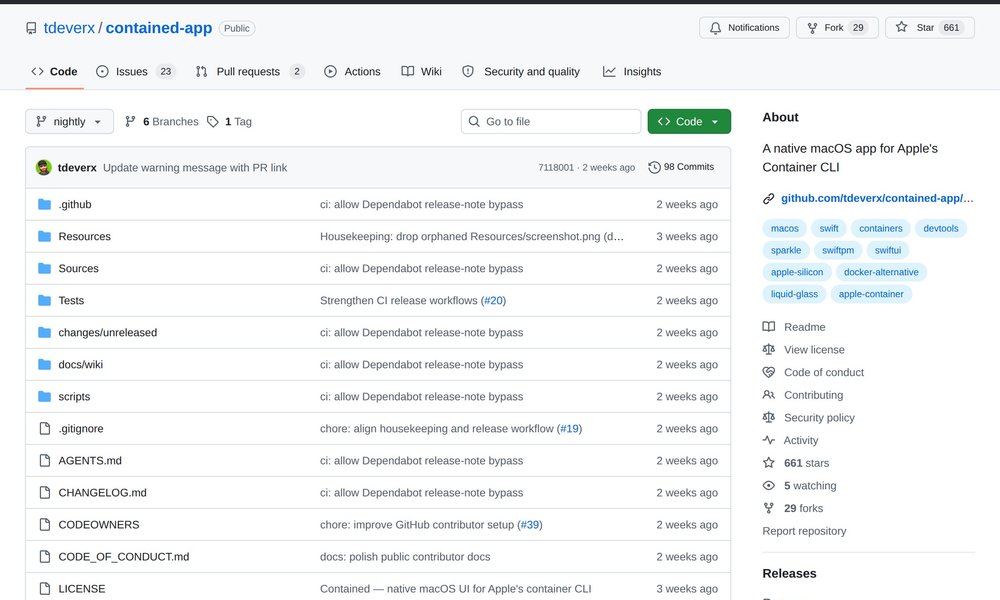Click the contained-app repository name link
Screen dimensions: 1000x600
pos(159,28)
